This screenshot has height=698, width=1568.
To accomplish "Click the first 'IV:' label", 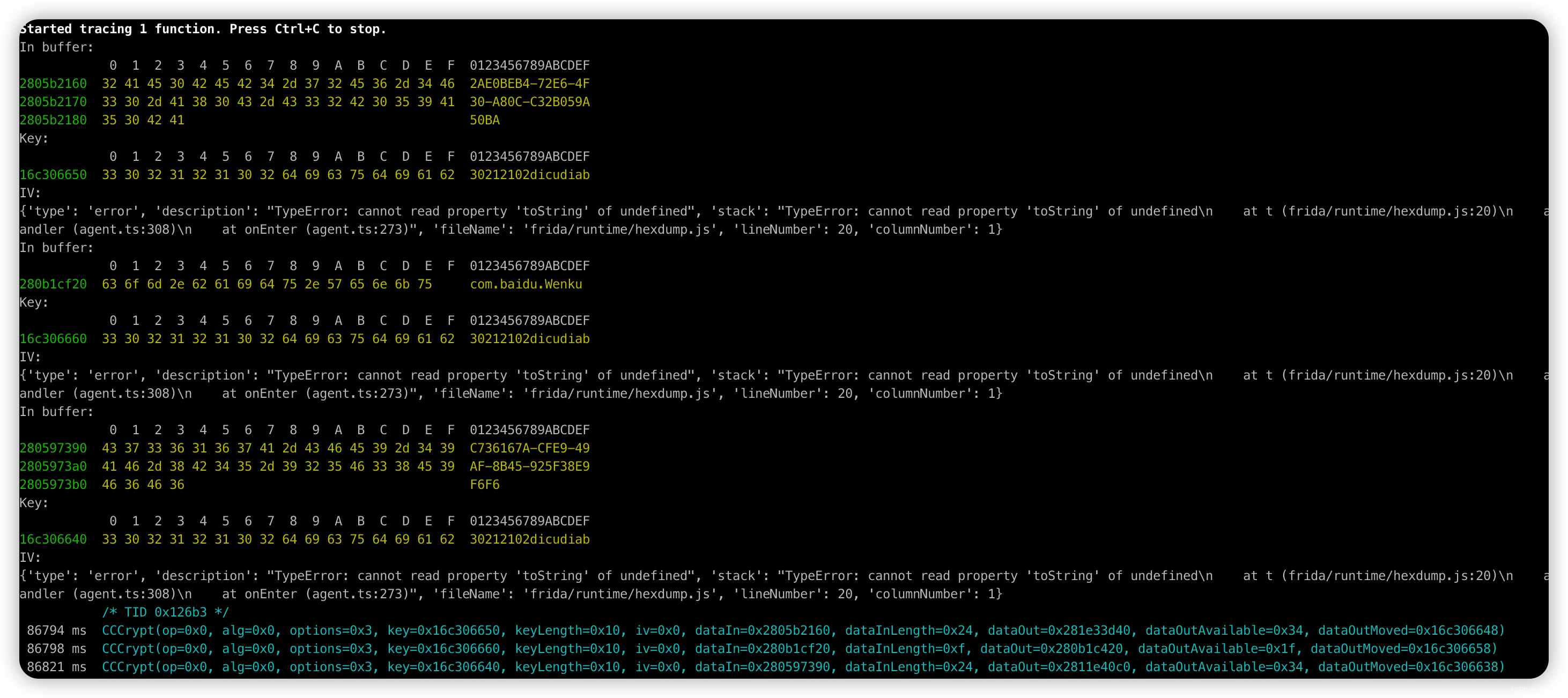I will 31,193.
